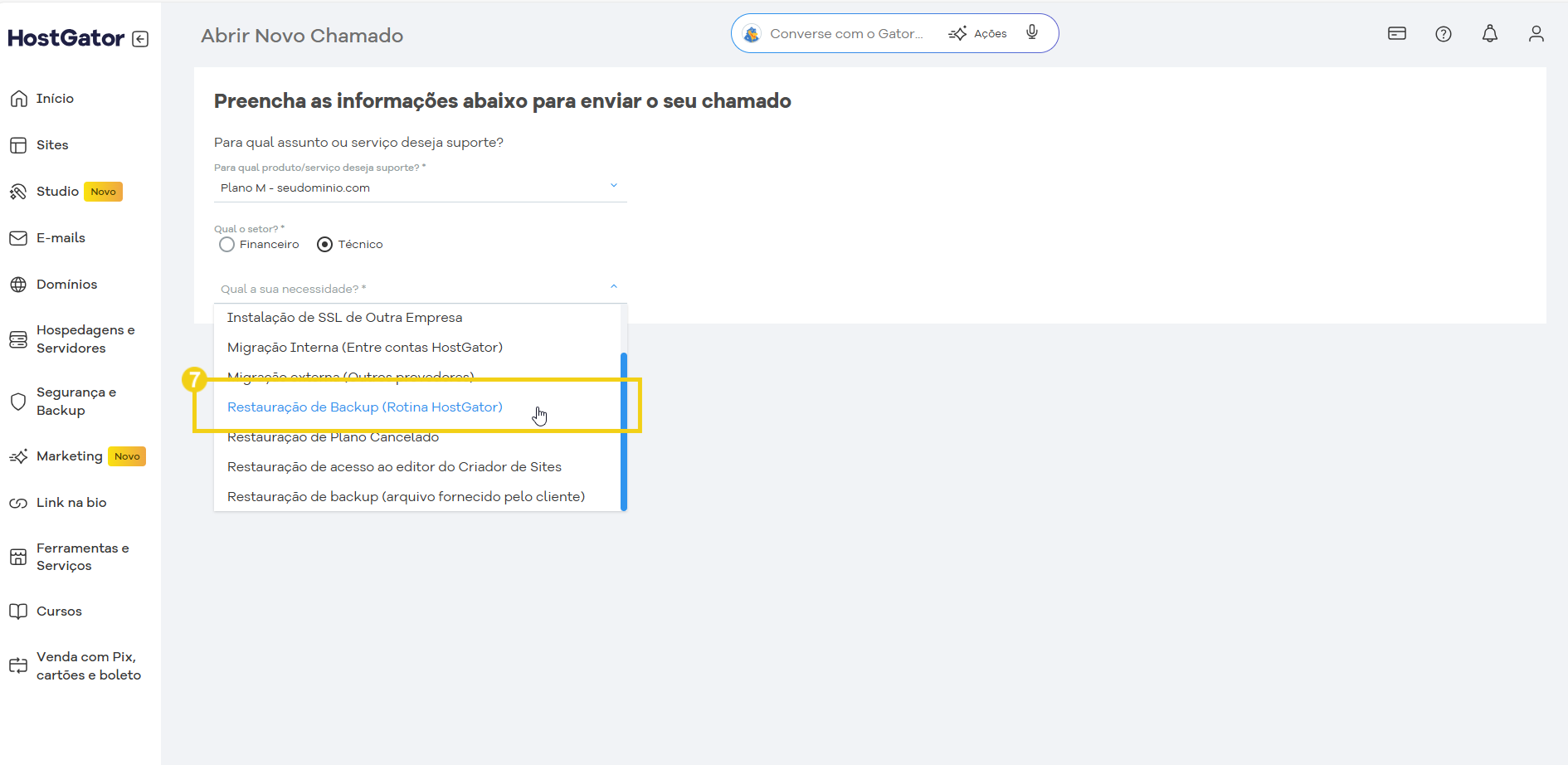Select the Financeiro sector radio button
This screenshot has height=765, width=1568.
coord(226,245)
